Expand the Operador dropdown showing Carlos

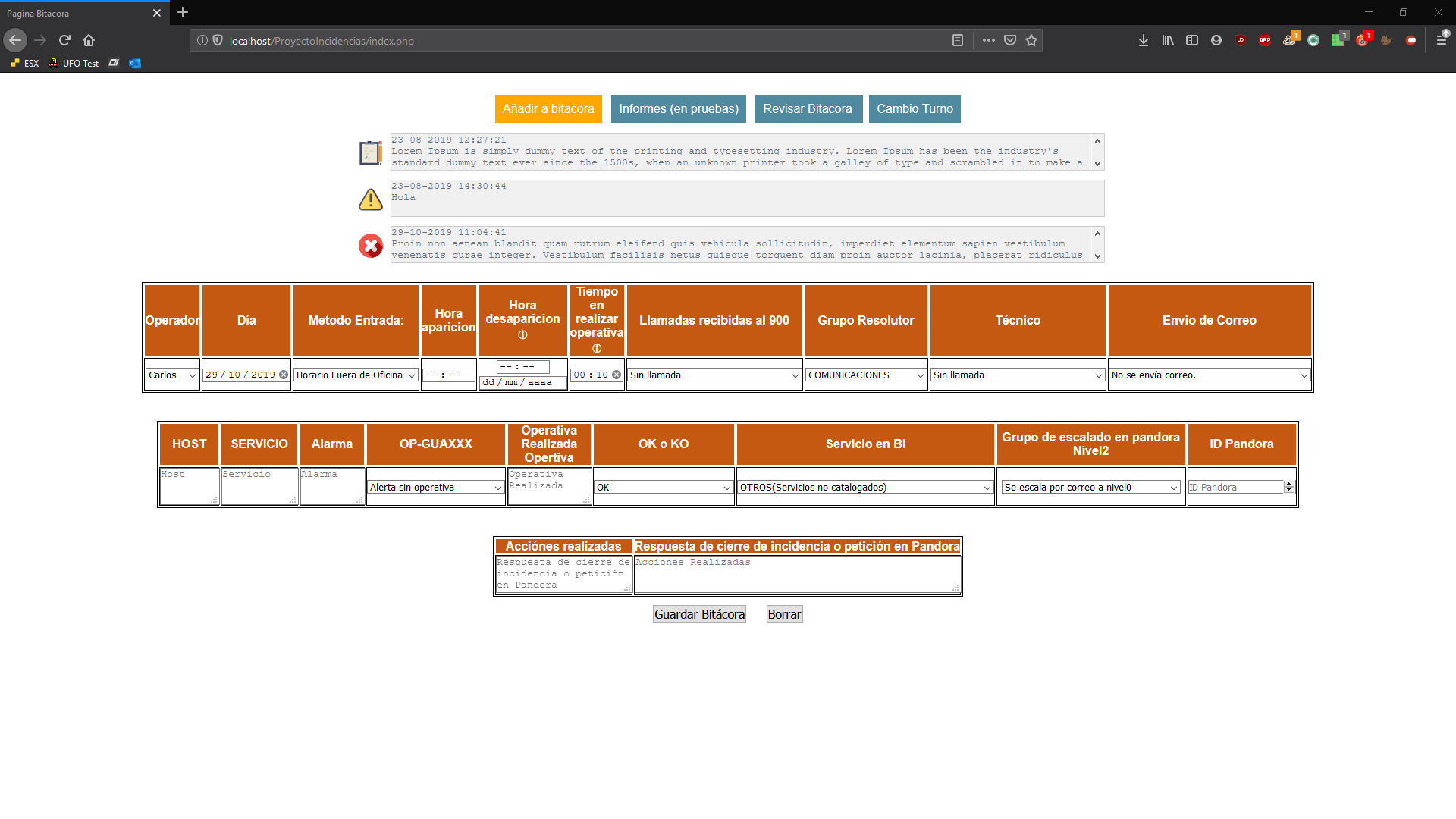(x=172, y=375)
